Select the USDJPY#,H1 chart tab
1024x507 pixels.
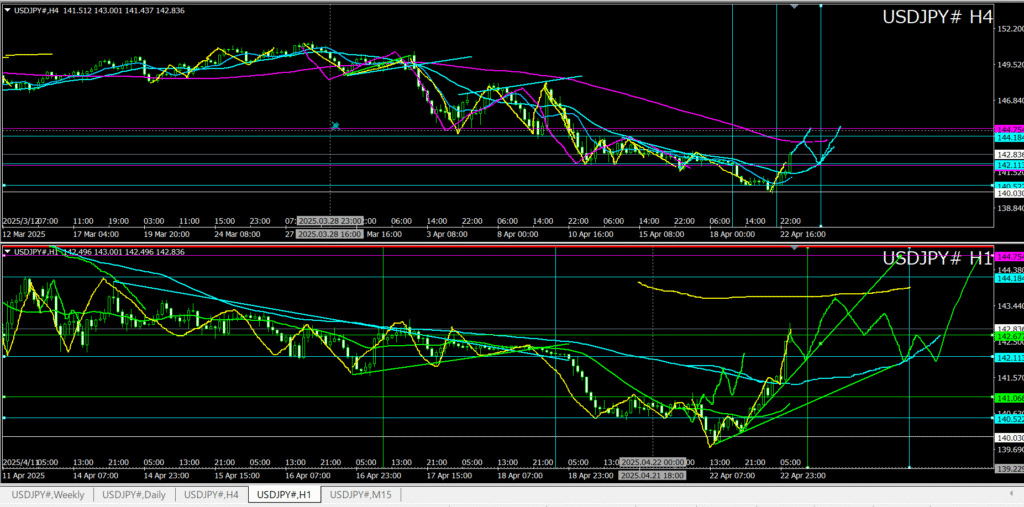point(285,495)
